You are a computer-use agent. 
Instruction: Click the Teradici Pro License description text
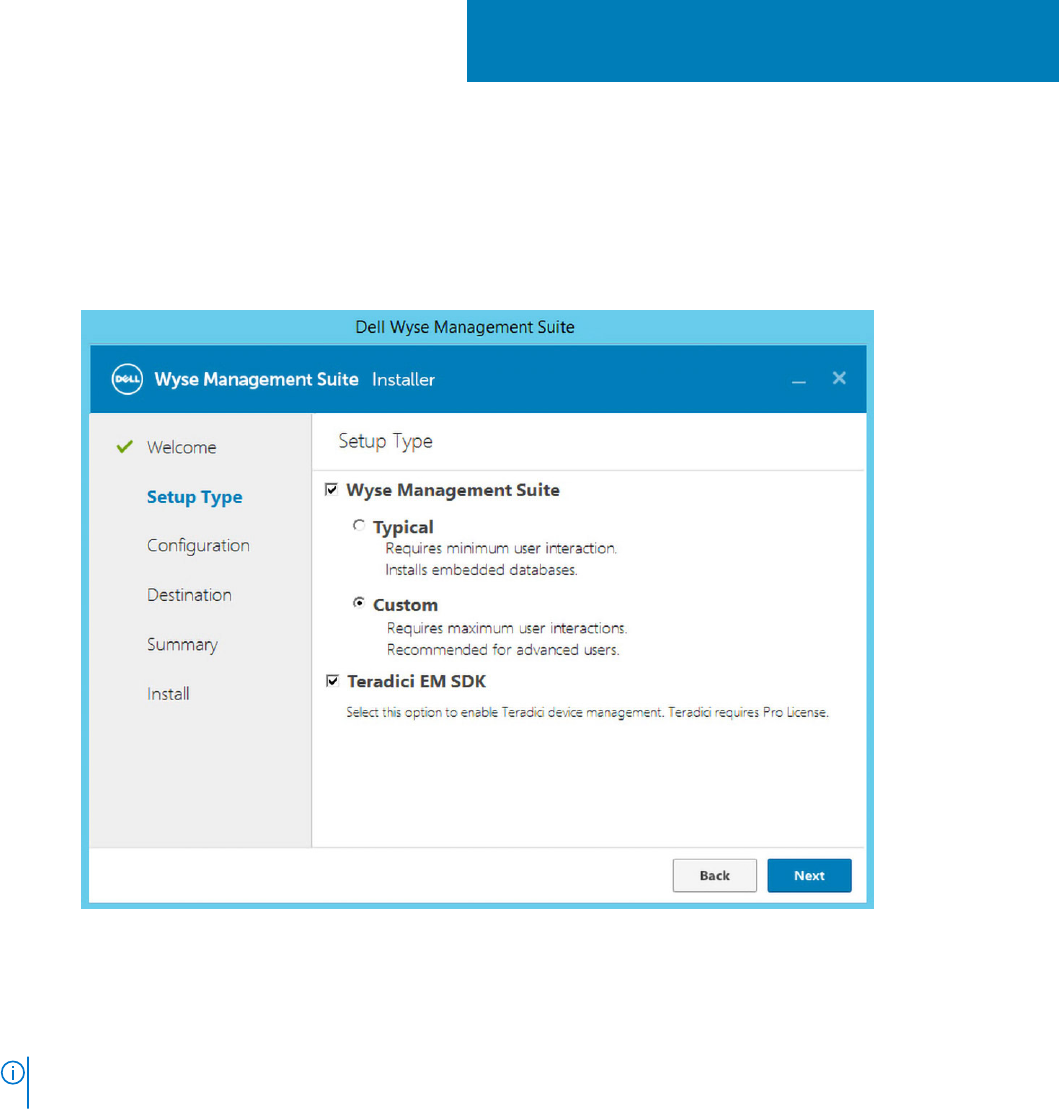pyautogui.click(x=587, y=712)
